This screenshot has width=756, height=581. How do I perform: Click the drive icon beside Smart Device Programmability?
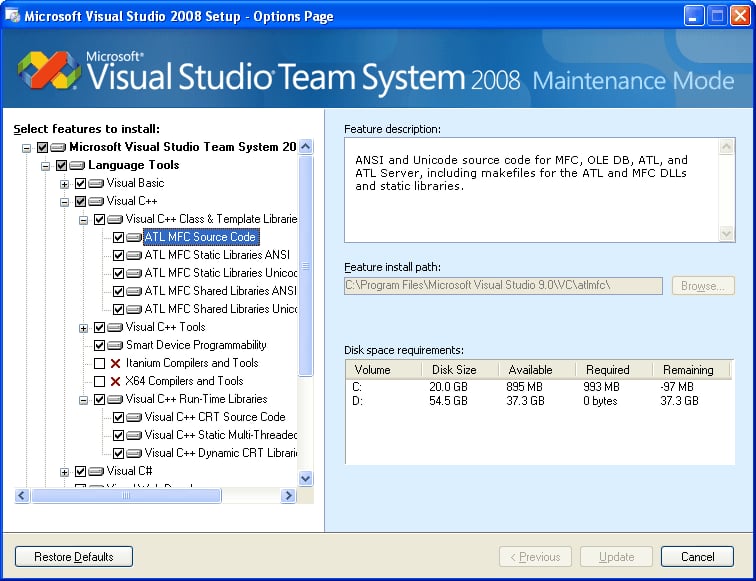click(115, 345)
